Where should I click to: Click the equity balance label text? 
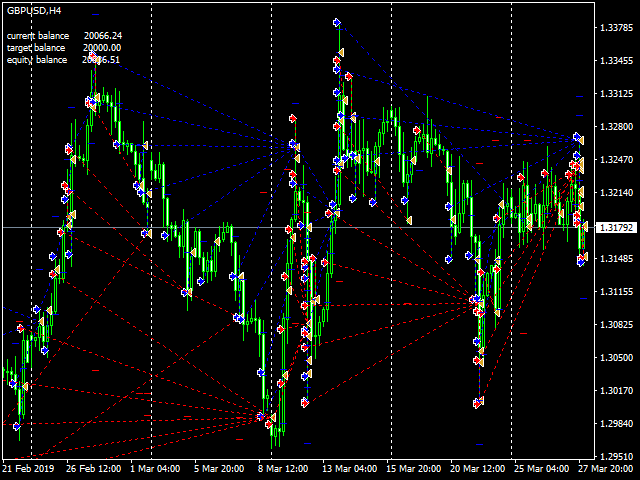click(x=37, y=59)
